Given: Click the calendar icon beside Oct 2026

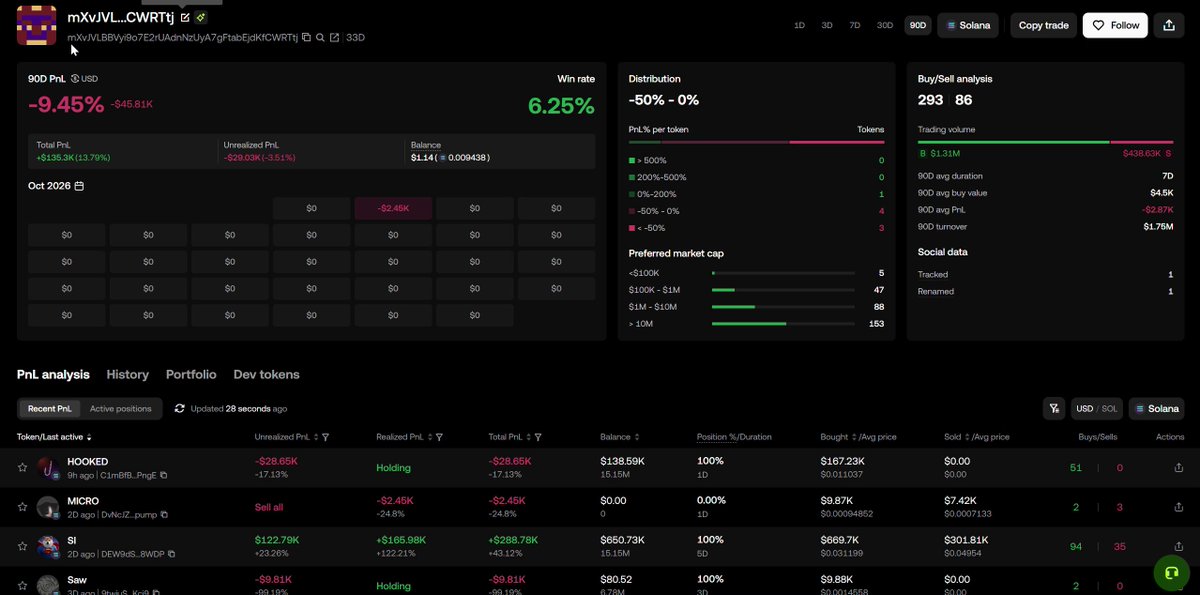Looking at the screenshot, I should (x=79, y=186).
